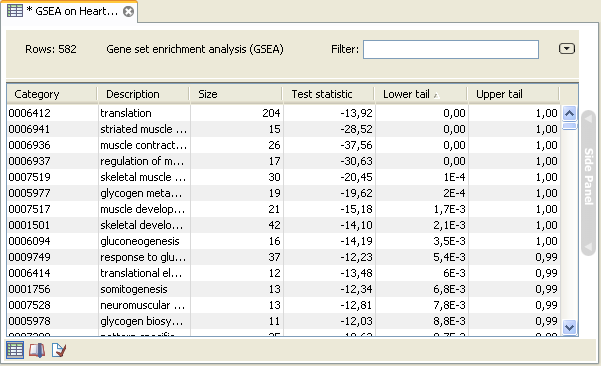Toggle Side Panel using bottom arrow
The height and width of the screenshot is (366, 601).
point(588,246)
